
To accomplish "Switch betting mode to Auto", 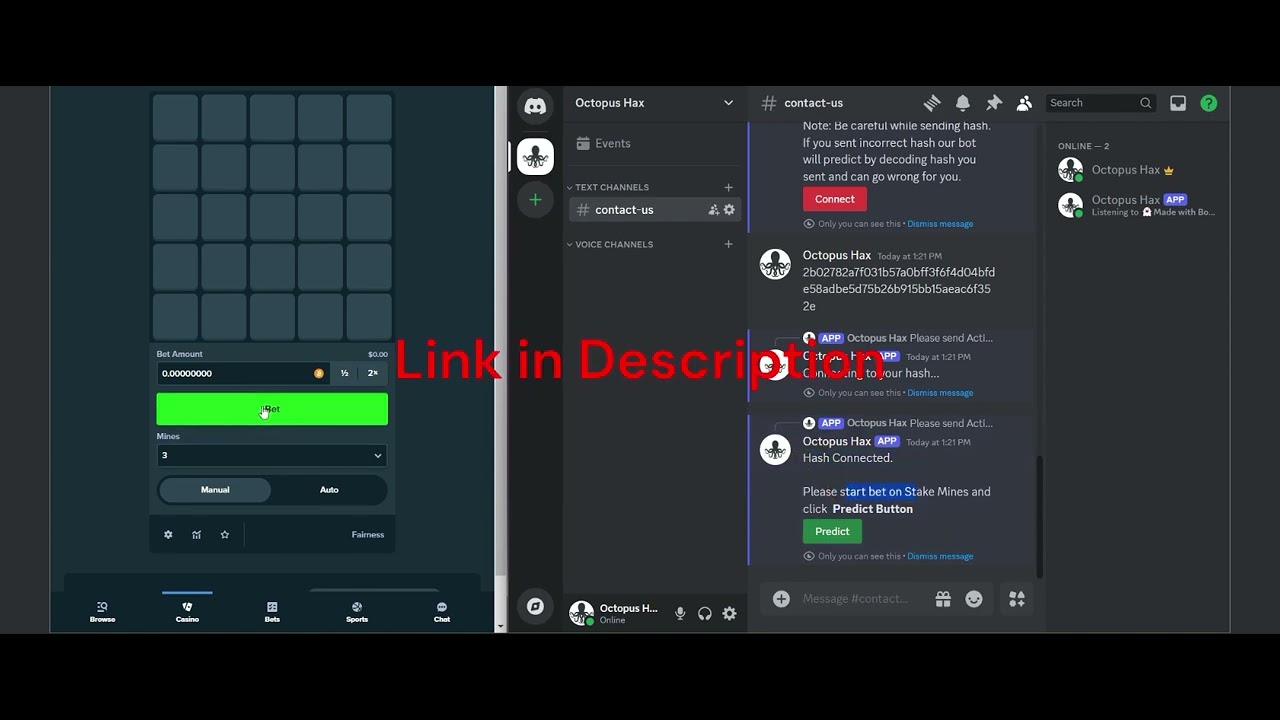I will click(x=329, y=490).
